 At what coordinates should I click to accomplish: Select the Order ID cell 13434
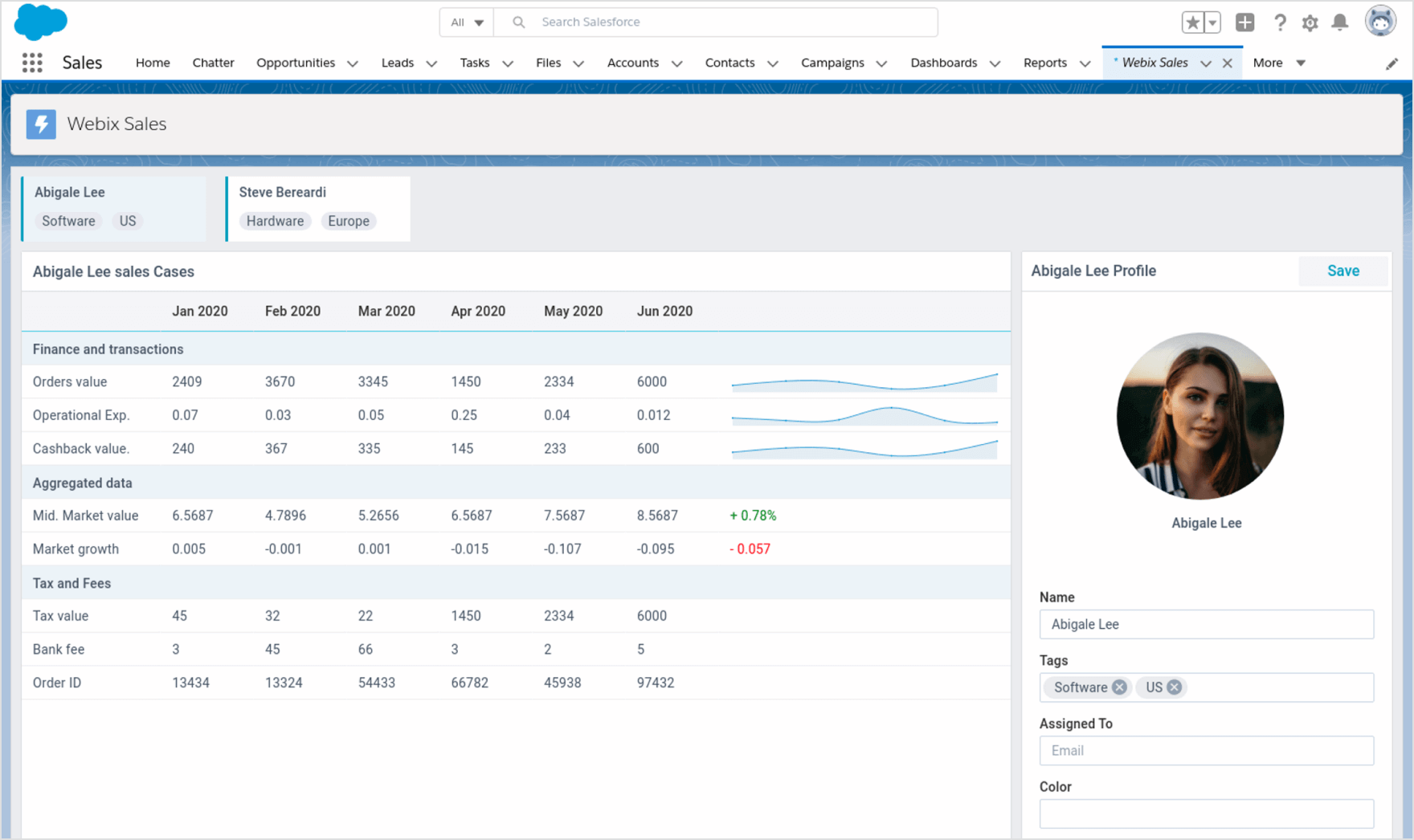(190, 683)
